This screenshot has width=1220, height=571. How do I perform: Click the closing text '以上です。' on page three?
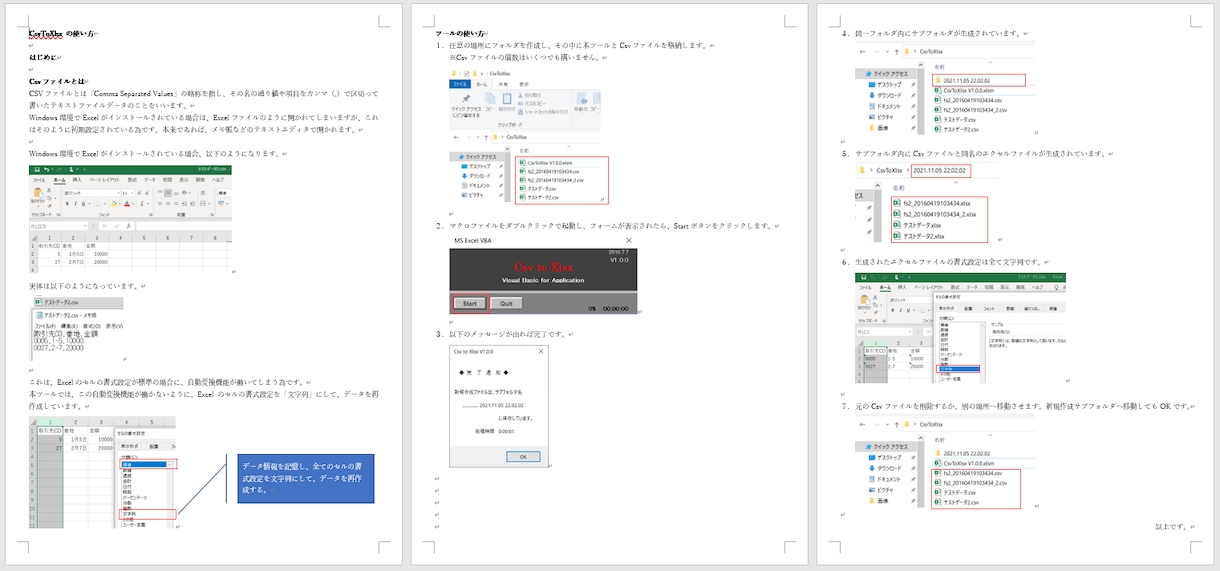1172,526
